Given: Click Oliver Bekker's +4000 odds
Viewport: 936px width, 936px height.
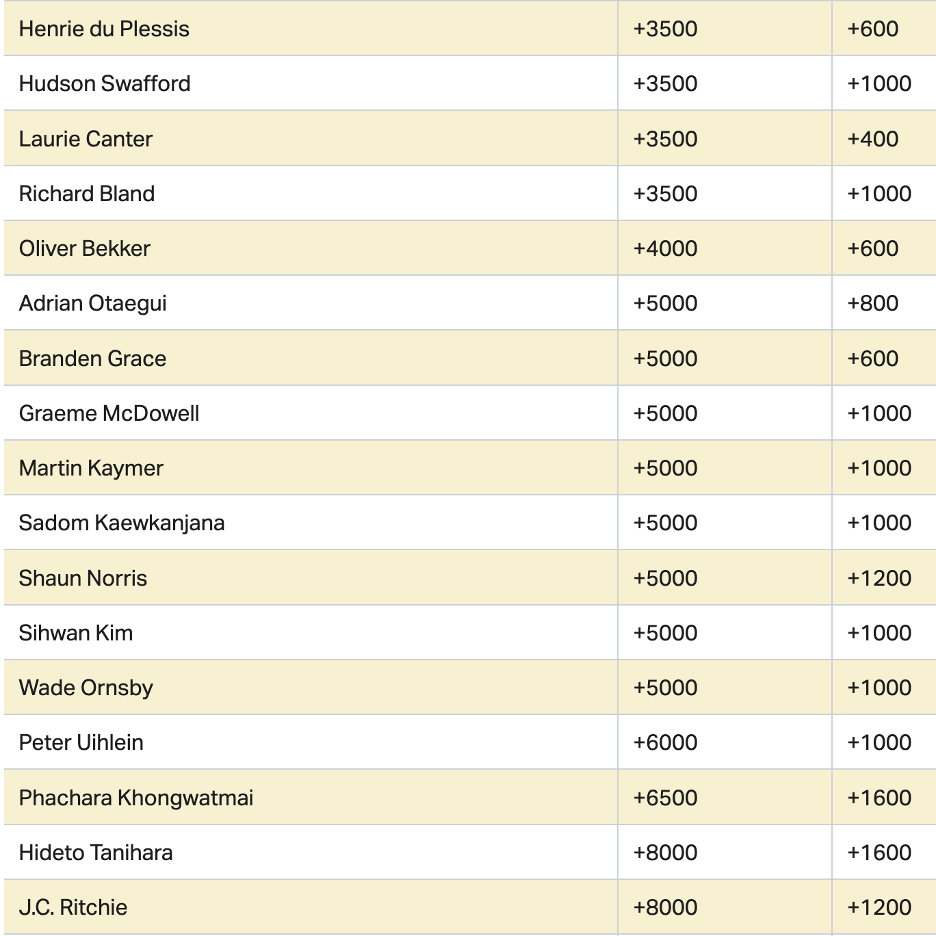Looking at the screenshot, I should 665,249.
